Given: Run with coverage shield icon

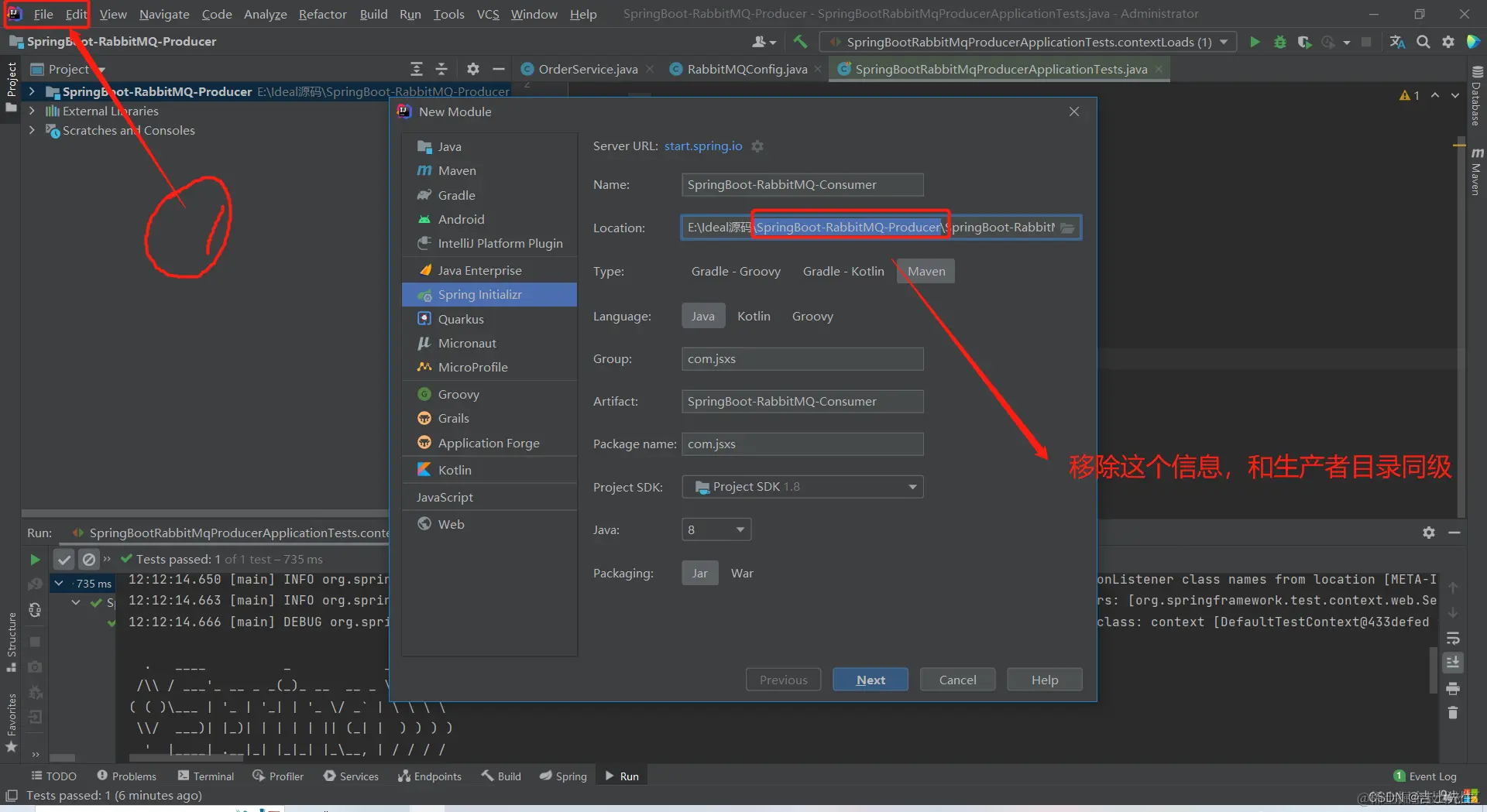Looking at the screenshot, I should click(1305, 42).
